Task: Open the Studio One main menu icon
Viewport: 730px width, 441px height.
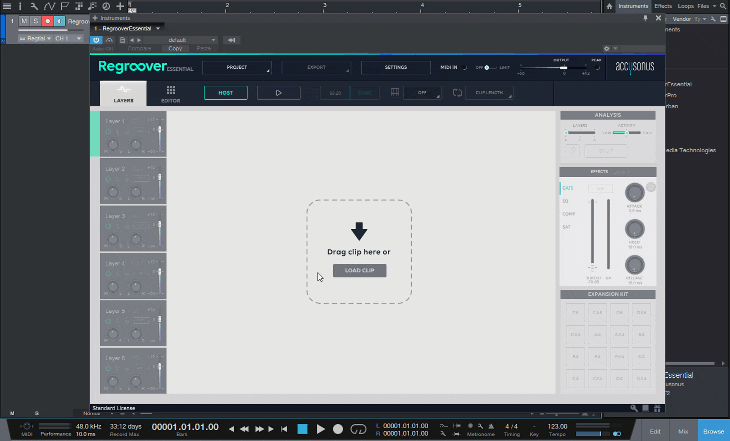Action: (7, 6)
